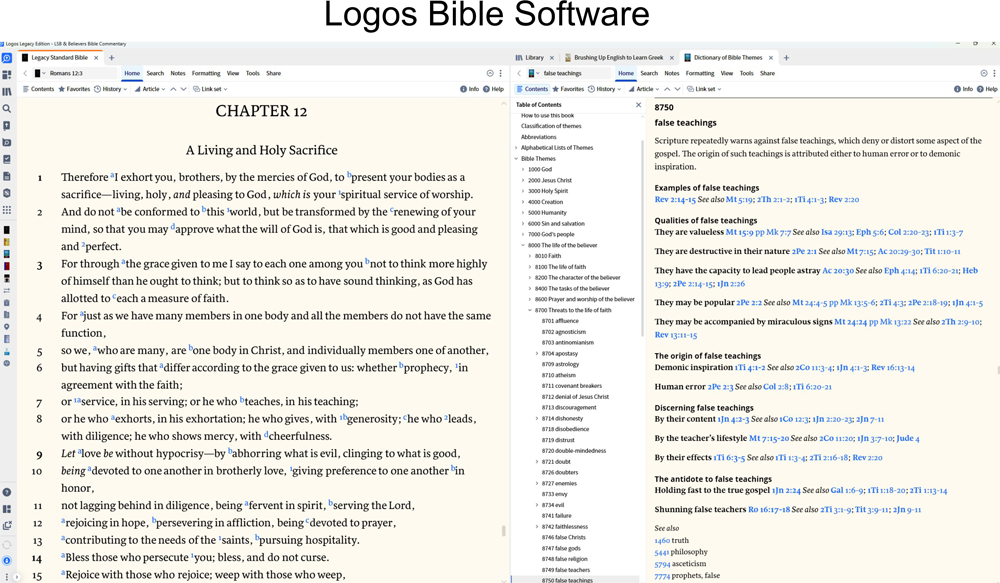Switch to Brushing Up English to Learn Greek tab
Viewport: 1000px width, 583px height.
[x=614, y=57]
